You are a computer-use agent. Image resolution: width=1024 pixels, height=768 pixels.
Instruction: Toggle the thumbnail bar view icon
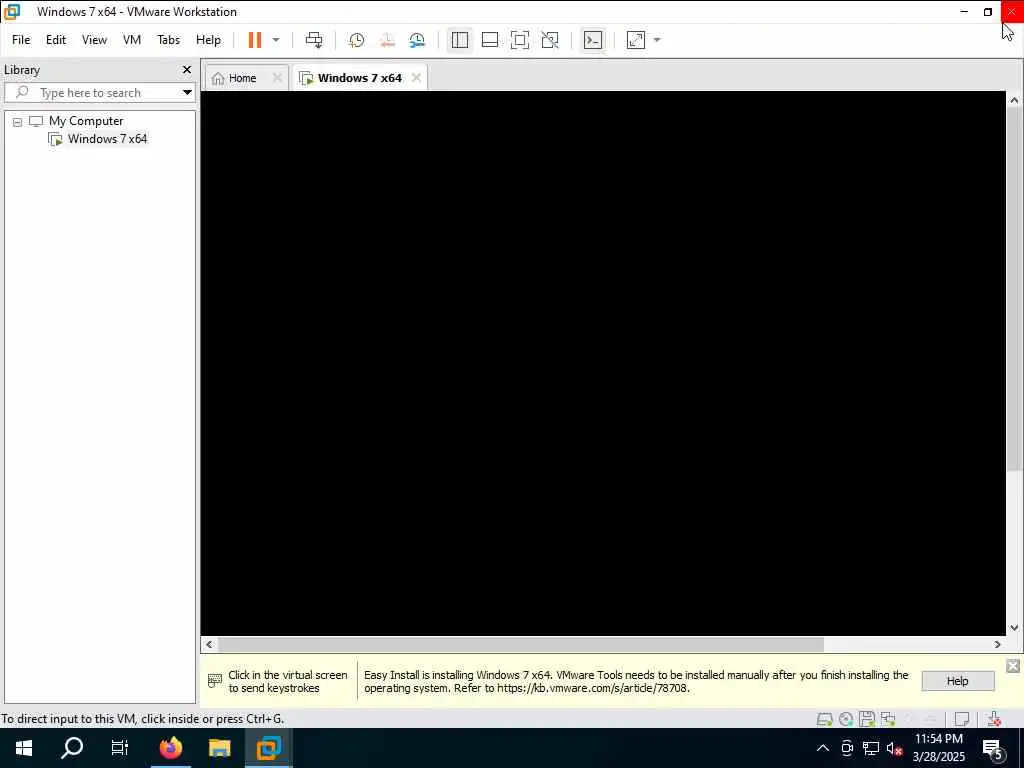490,40
